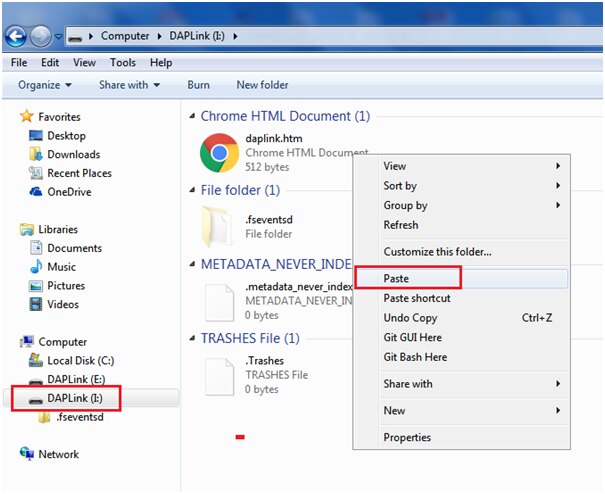This screenshot has width=605, height=494.
Task: Select the .fseventsd folder icon in file list
Action: pyautogui.click(x=219, y=226)
